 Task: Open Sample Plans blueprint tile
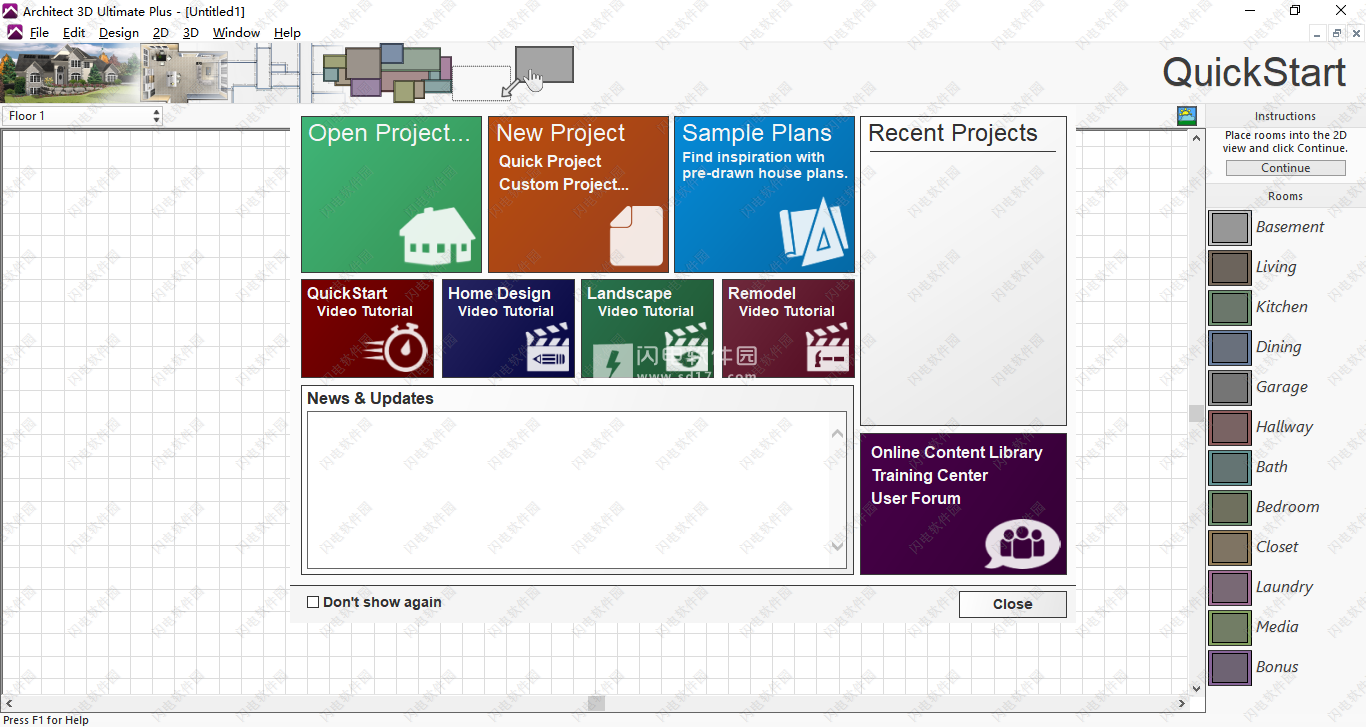(764, 194)
